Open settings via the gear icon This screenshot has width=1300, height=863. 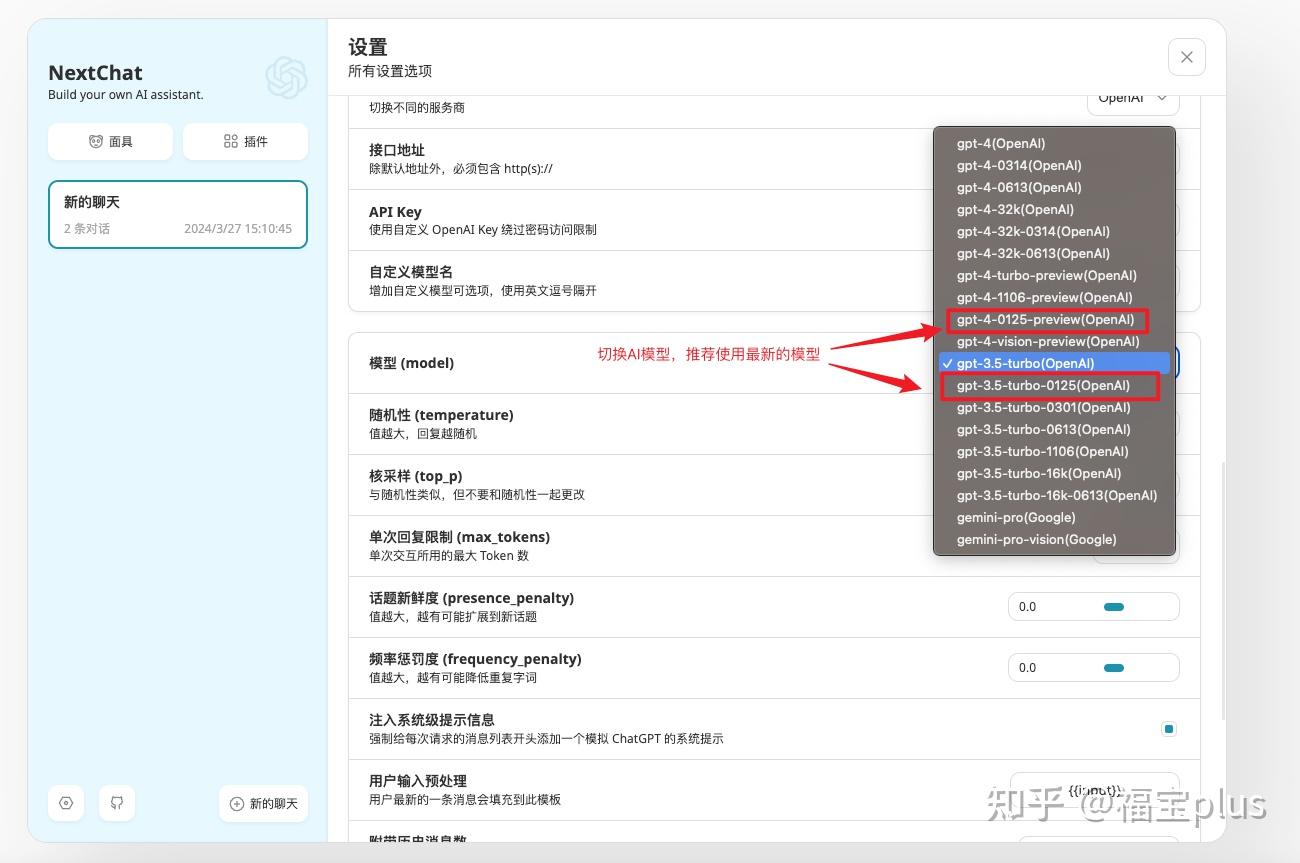tap(66, 803)
